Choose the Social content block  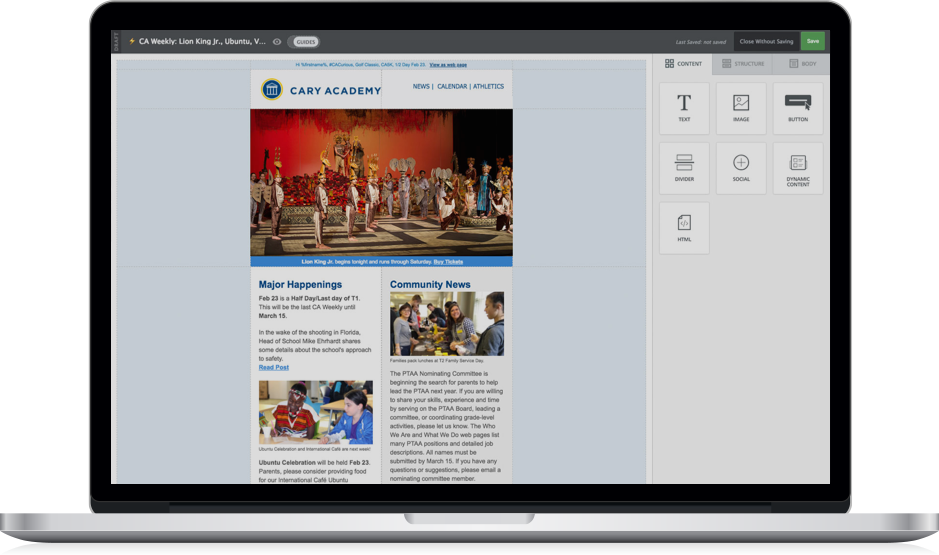point(741,167)
